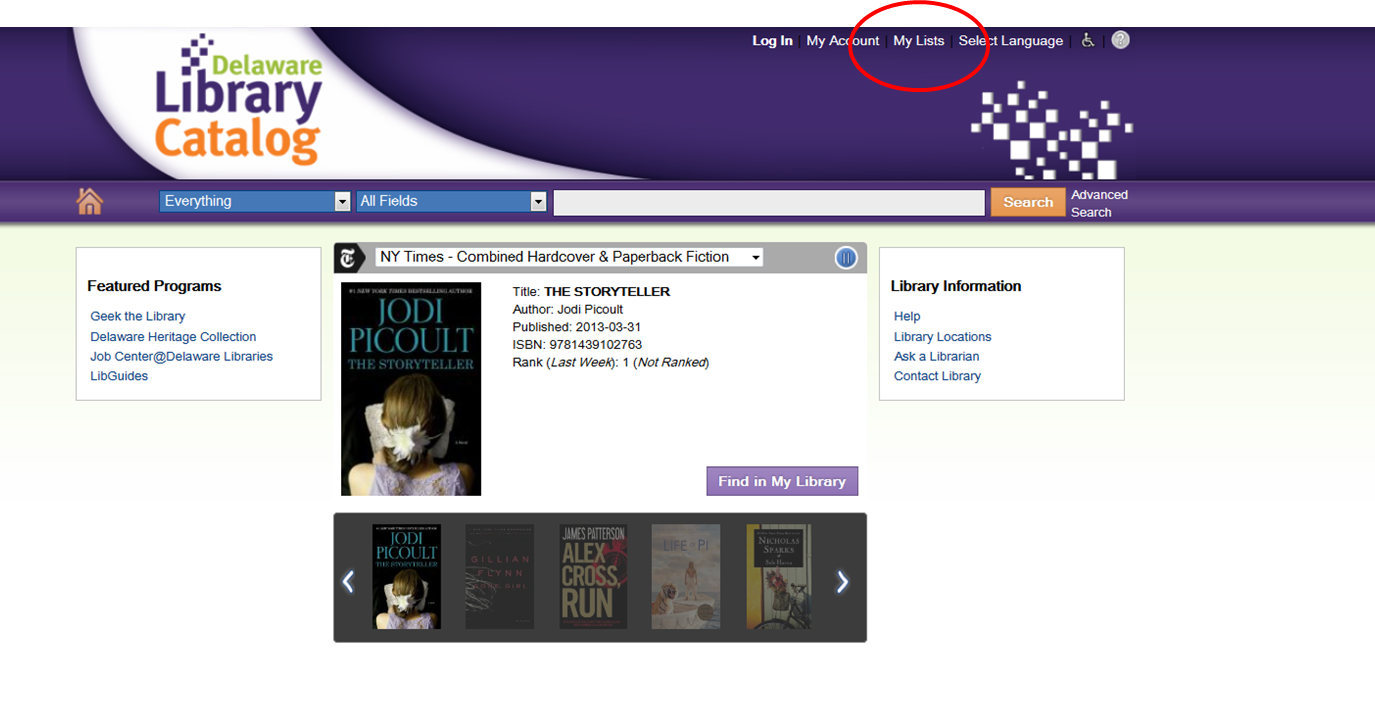
Task: Click Log In link
Action: (x=772, y=41)
